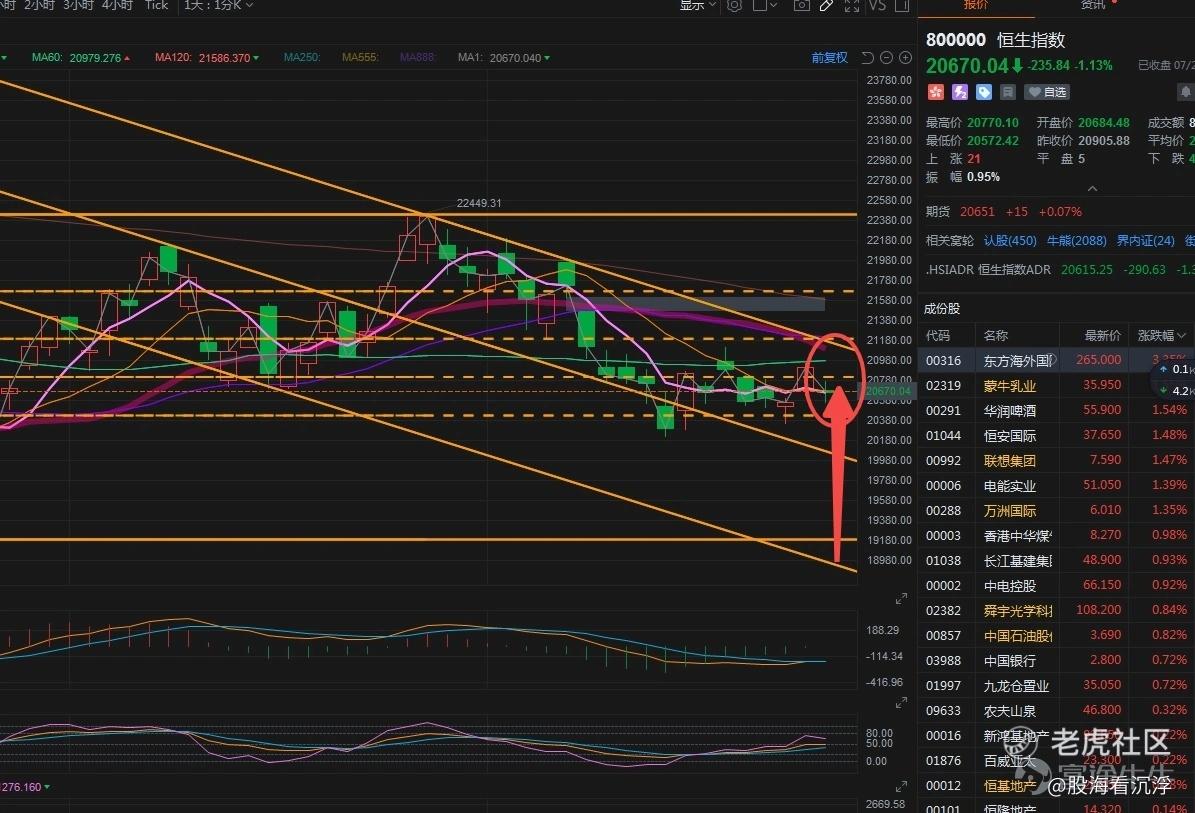Activate the pencil drawing tool
Screen dimensions: 1195x813
click(827, 5)
